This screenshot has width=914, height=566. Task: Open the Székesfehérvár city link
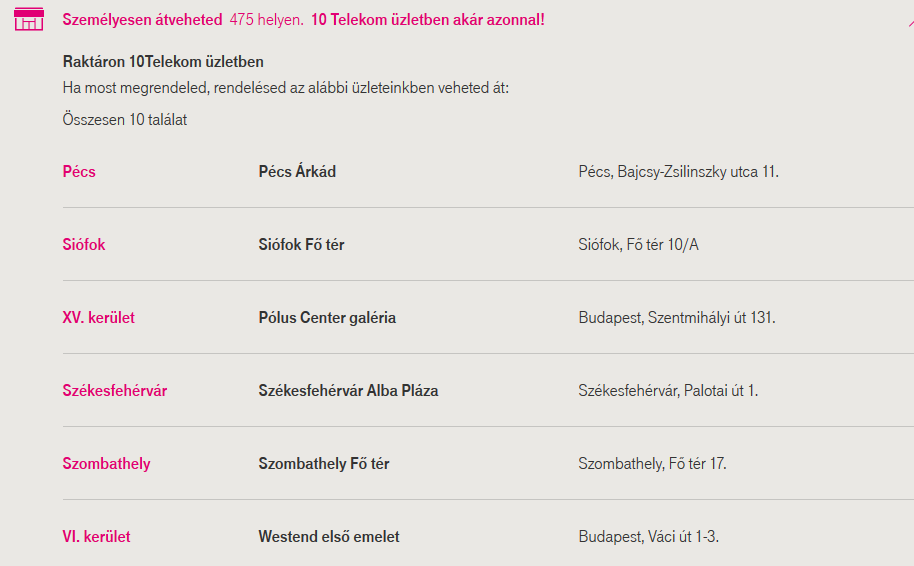pyautogui.click(x=115, y=390)
